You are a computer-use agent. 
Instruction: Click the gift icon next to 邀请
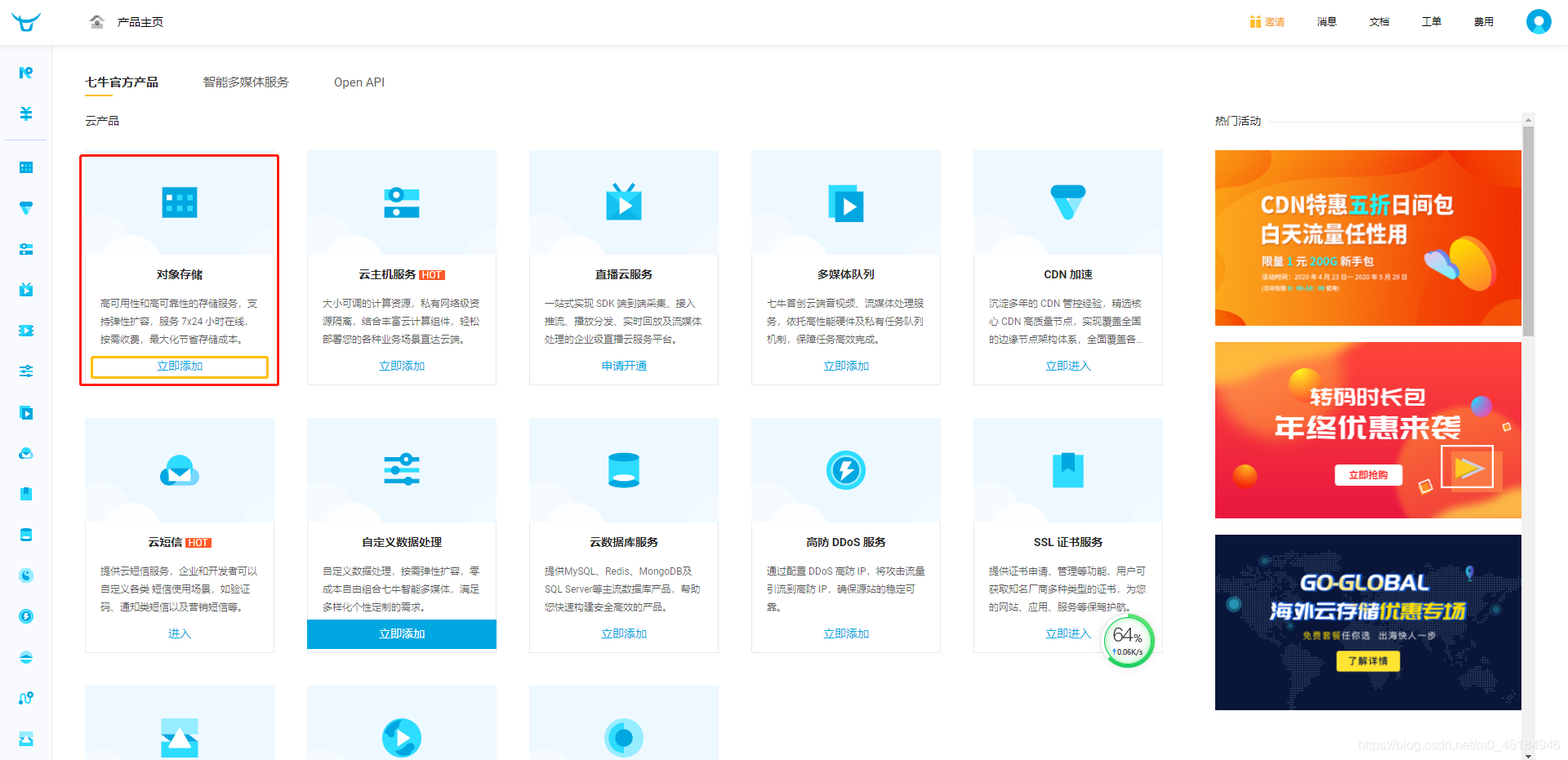pyautogui.click(x=1255, y=22)
